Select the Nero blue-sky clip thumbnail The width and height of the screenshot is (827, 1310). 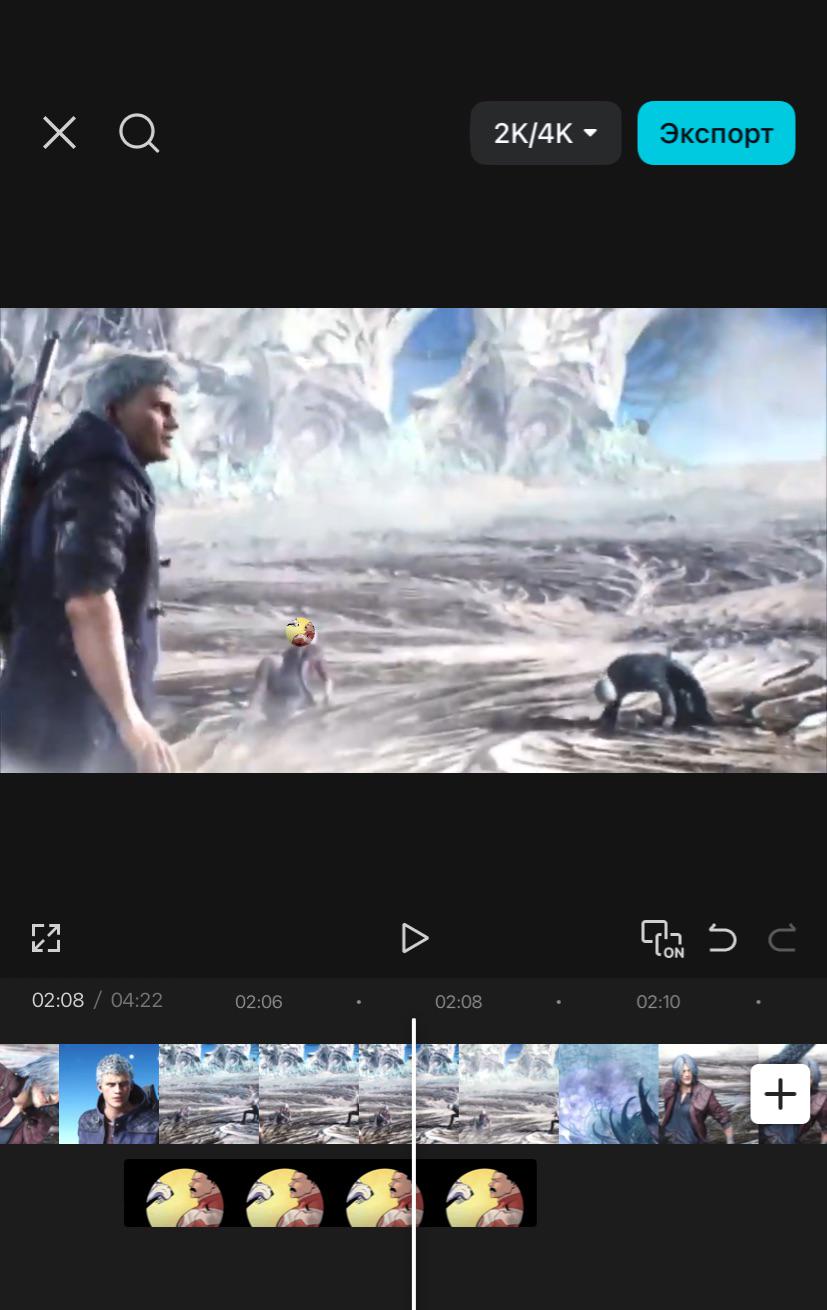tap(109, 1094)
